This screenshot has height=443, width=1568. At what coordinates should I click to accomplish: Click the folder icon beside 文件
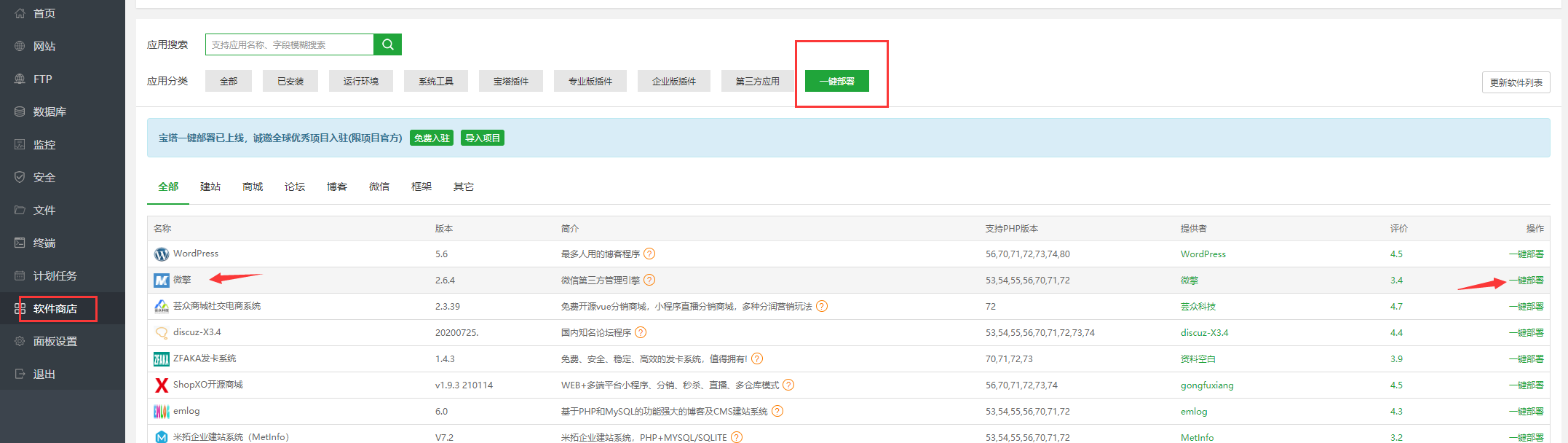click(20, 210)
